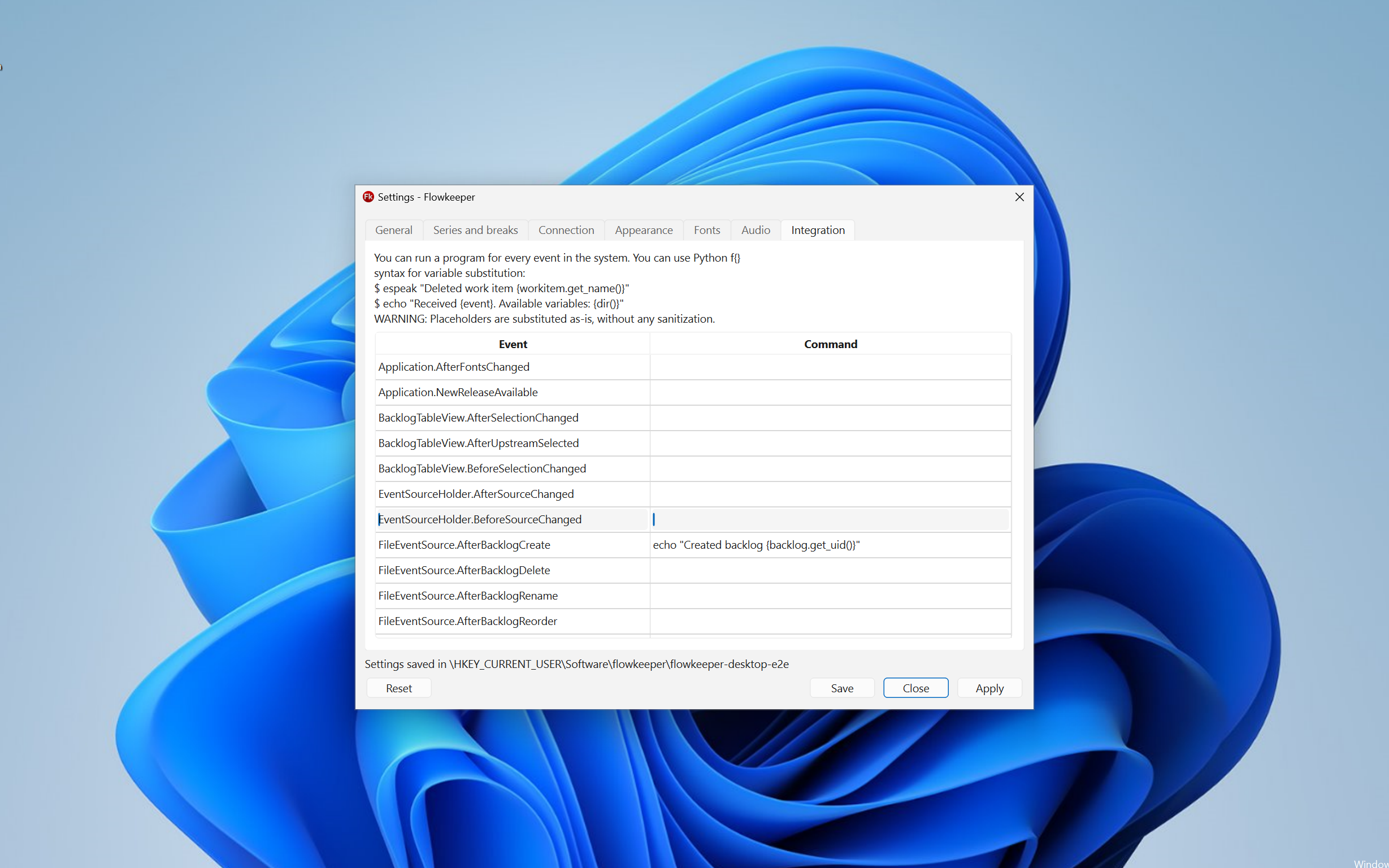Click the Reset button
Viewport: 1389px width, 868px height.
pos(399,688)
